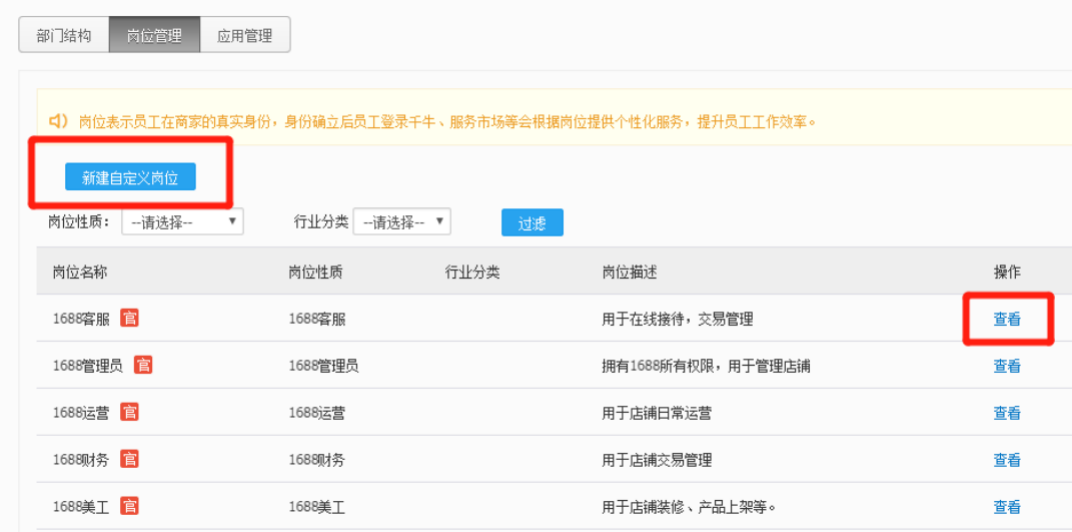Click the 岗位名称 column header

coord(80,271)
